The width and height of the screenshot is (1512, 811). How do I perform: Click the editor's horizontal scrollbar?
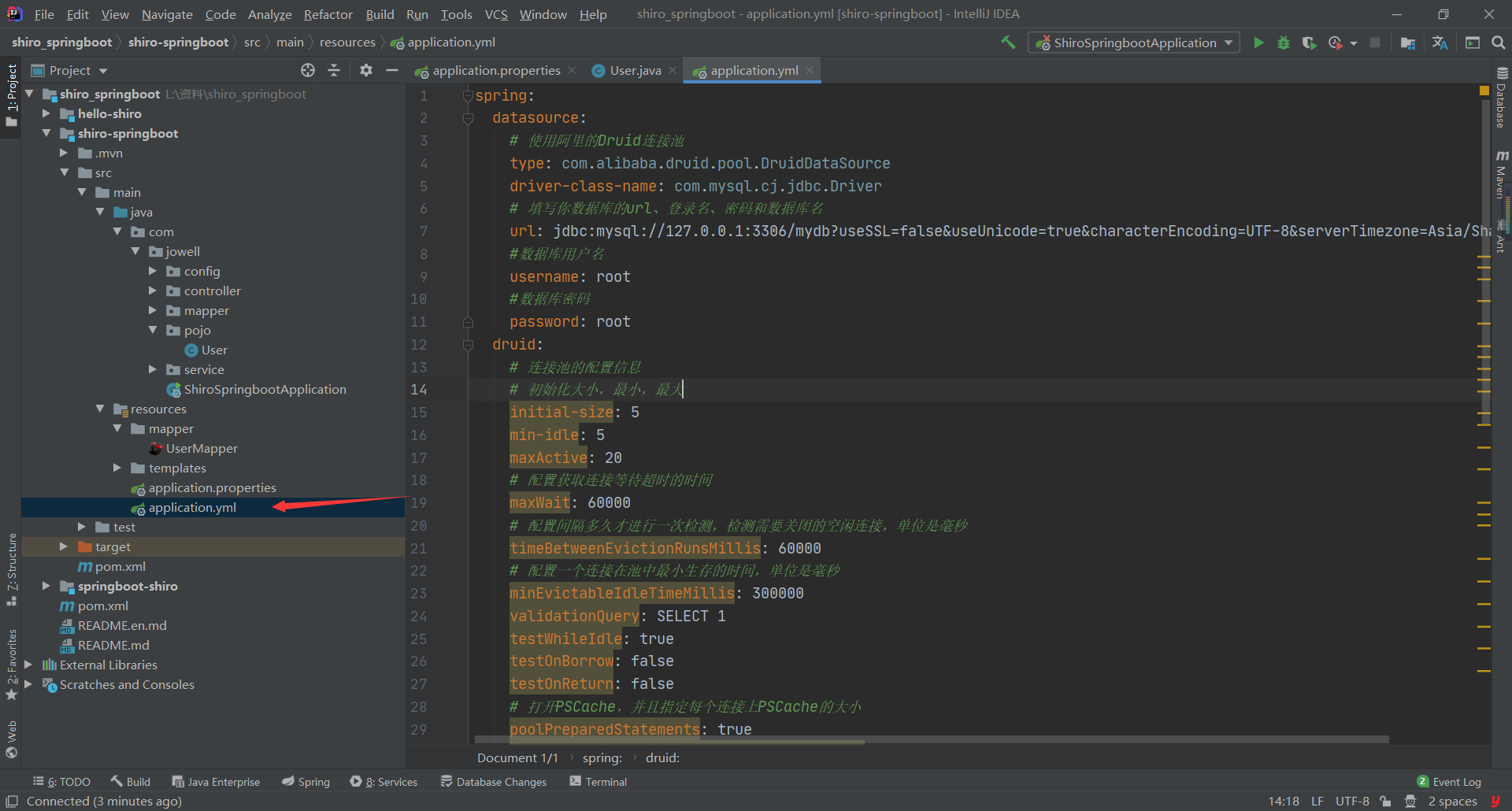click(x=669, y=741)
